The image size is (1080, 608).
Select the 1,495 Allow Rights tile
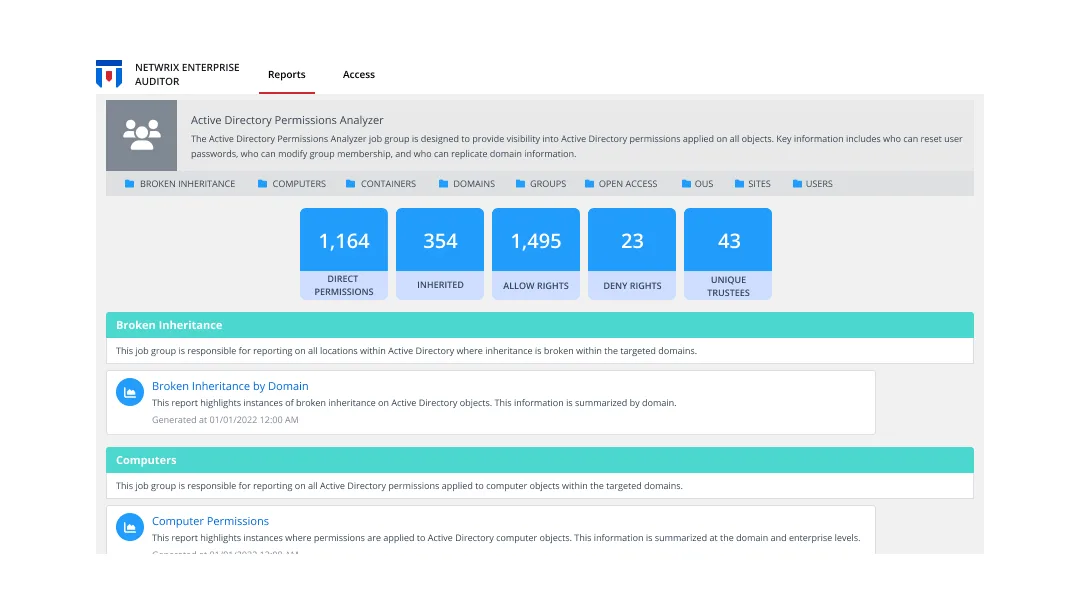(536, 253)
